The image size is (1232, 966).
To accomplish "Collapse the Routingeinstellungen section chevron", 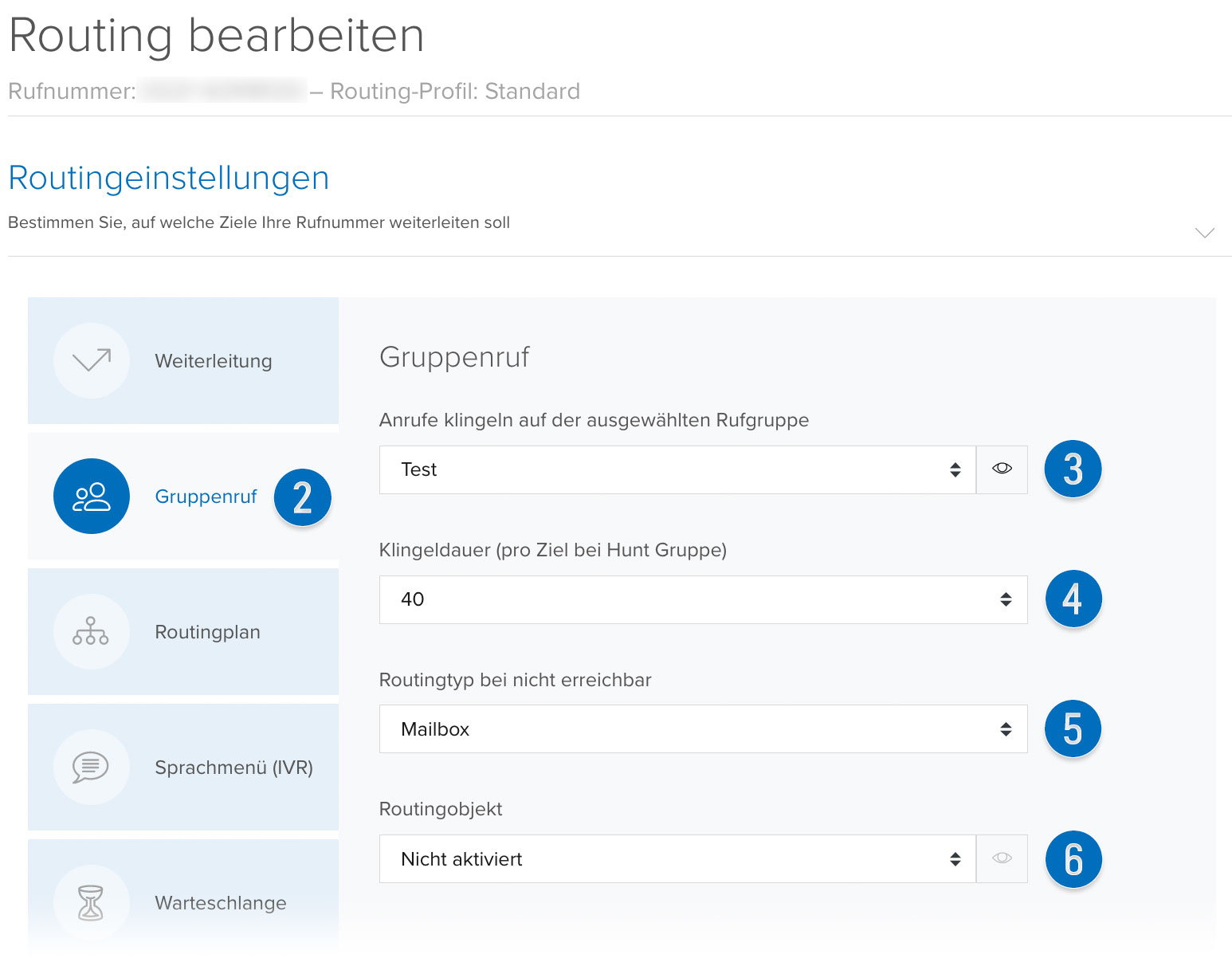I will 1205,233.
